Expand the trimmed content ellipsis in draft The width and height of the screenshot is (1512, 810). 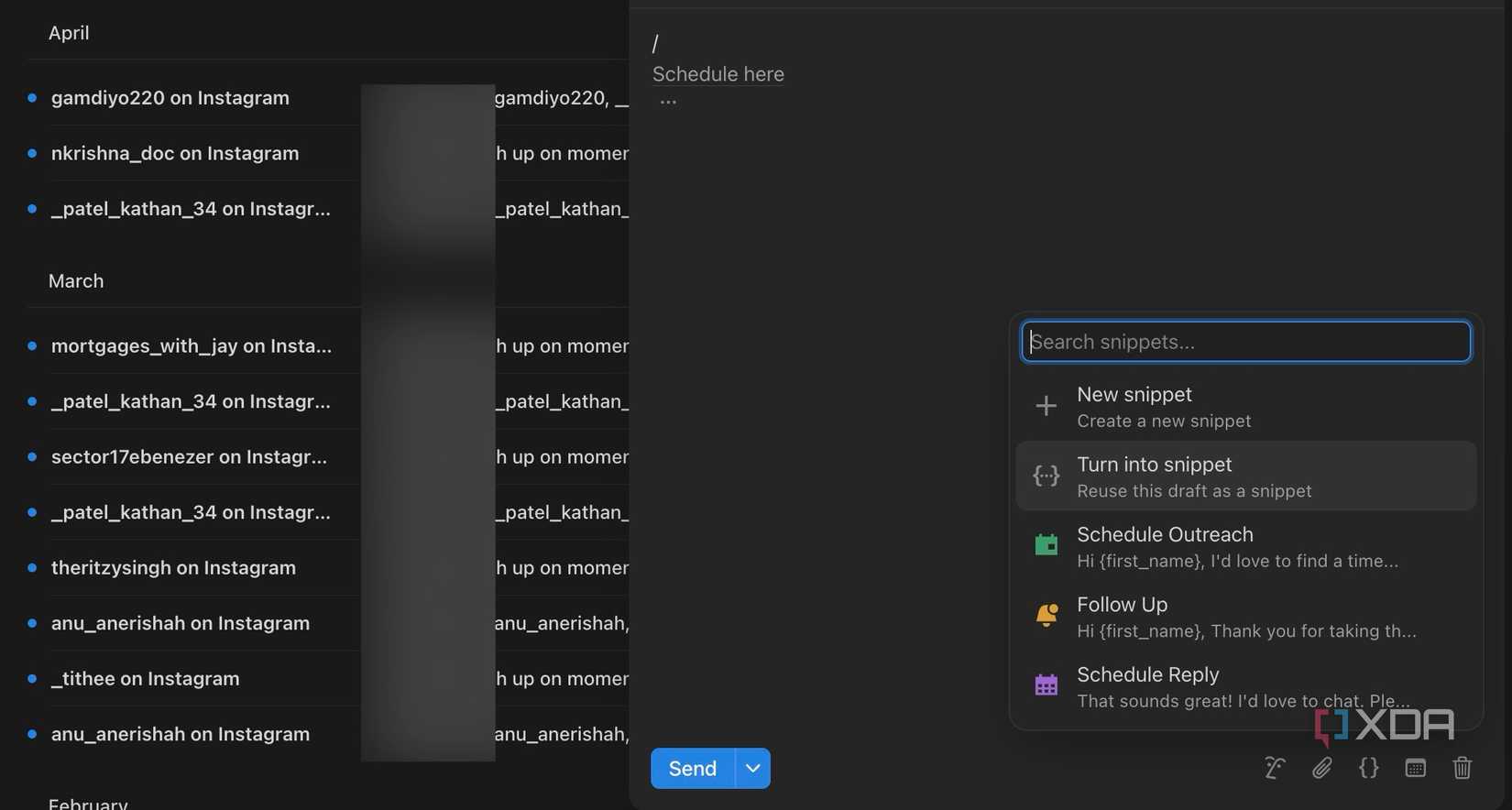pyautogui.click(x=668, y=102)
